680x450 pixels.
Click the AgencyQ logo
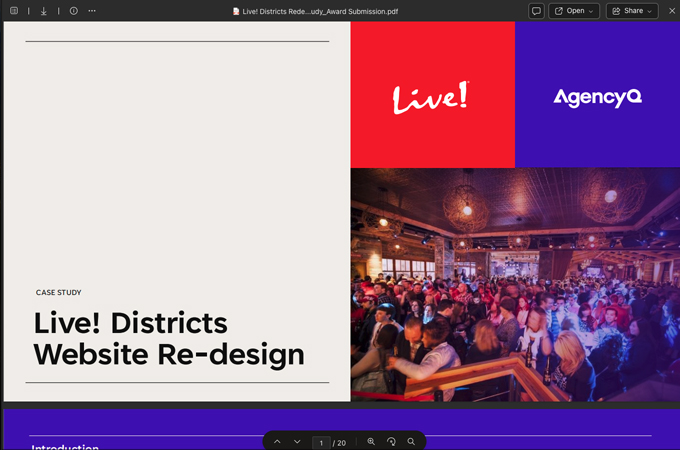click(598, 98)
